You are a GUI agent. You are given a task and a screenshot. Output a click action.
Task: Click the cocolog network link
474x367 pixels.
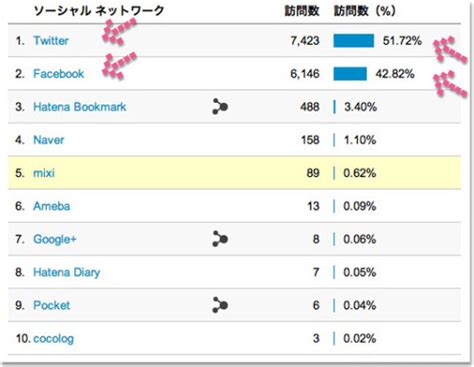[54, 338]
